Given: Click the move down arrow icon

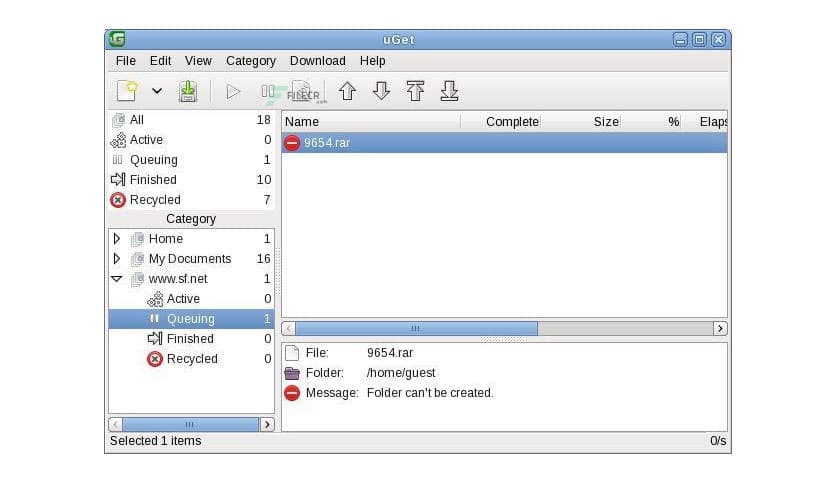Looking at the screenshot, I should 381,91.
